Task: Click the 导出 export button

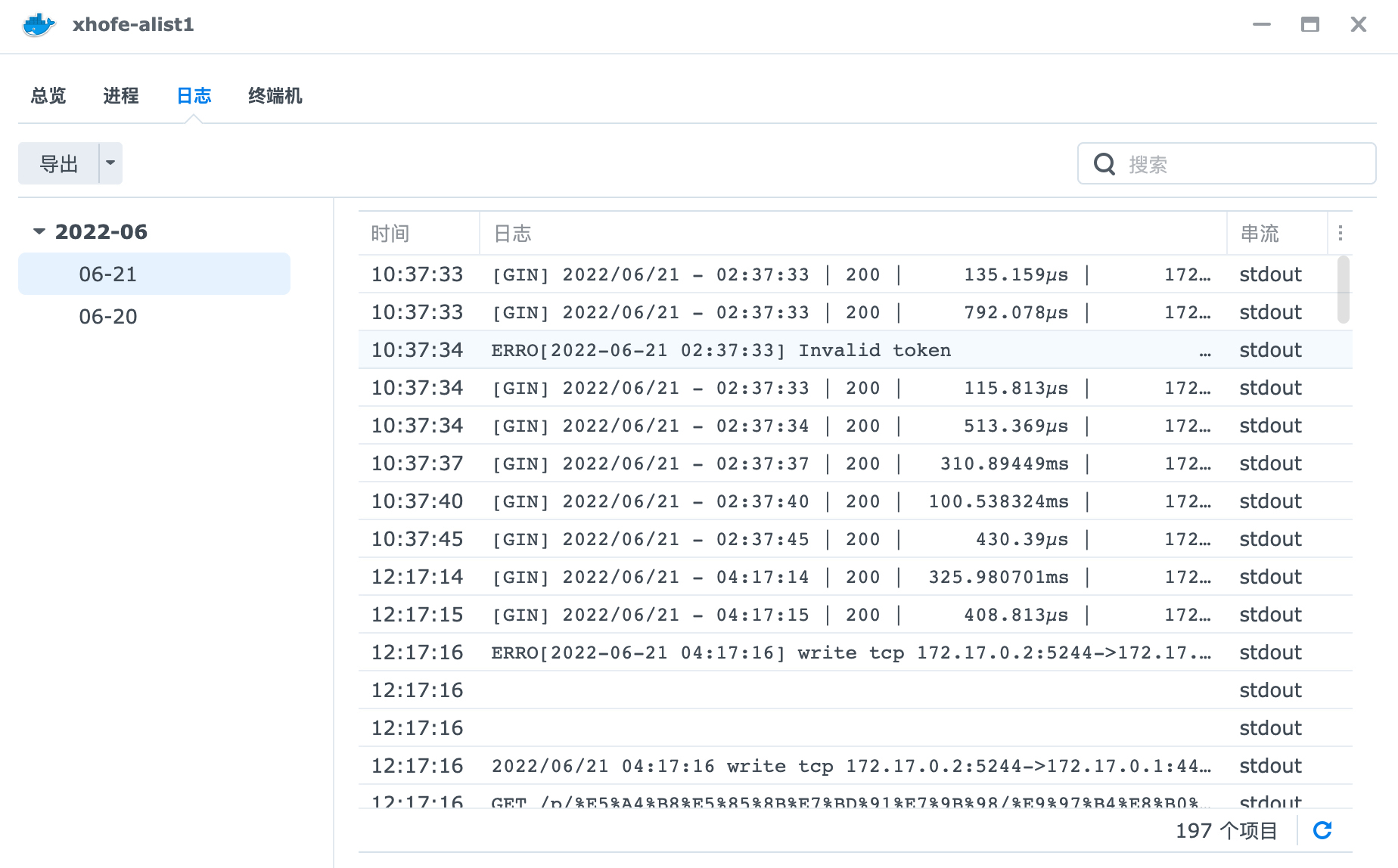Action: (59, 163)
